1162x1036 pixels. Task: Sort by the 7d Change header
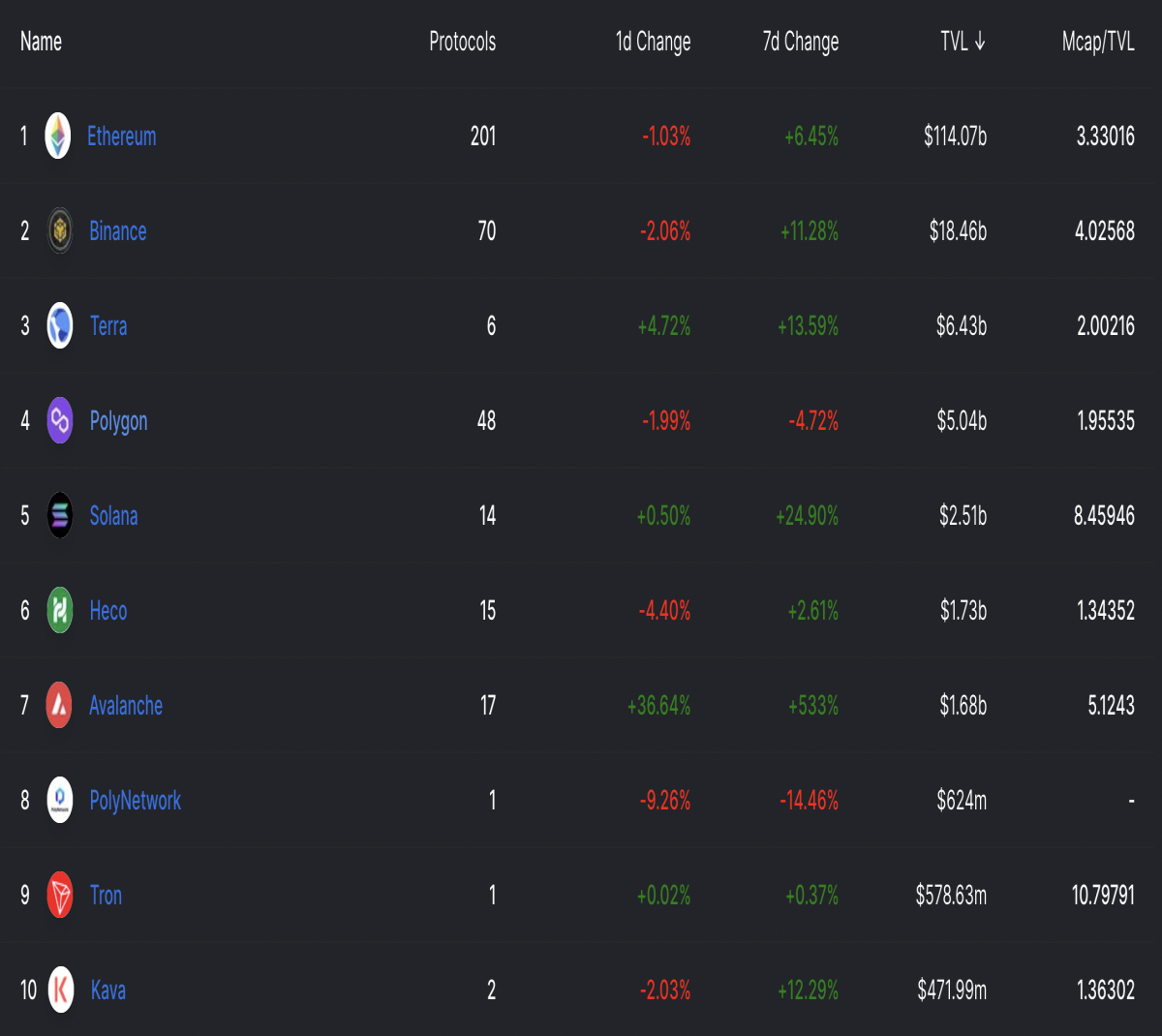pos(800,42)
